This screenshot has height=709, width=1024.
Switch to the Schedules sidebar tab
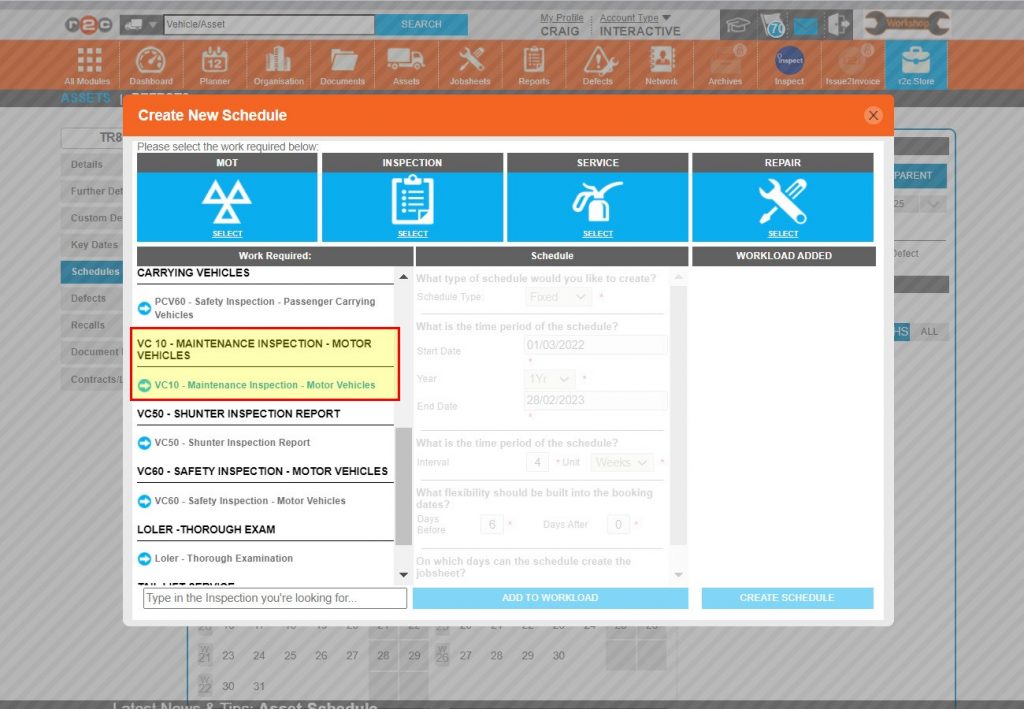(x=92, y=271)
